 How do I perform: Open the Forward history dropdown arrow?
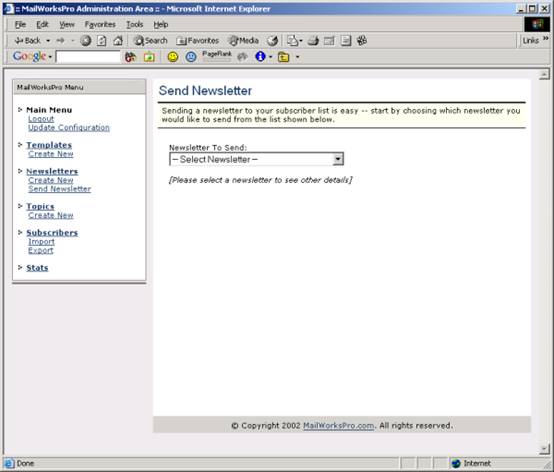72,41
